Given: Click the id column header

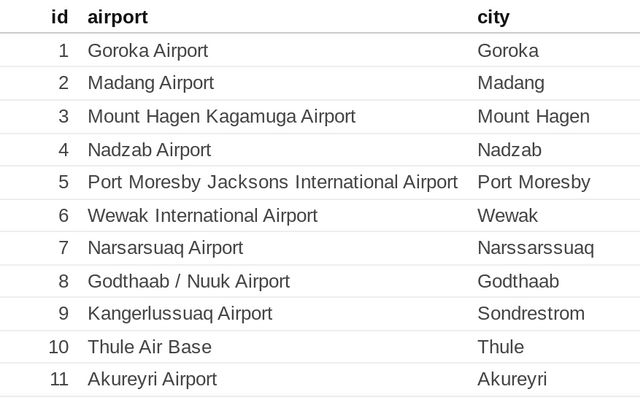Looking at the screenshot, I should coord(60,17).
